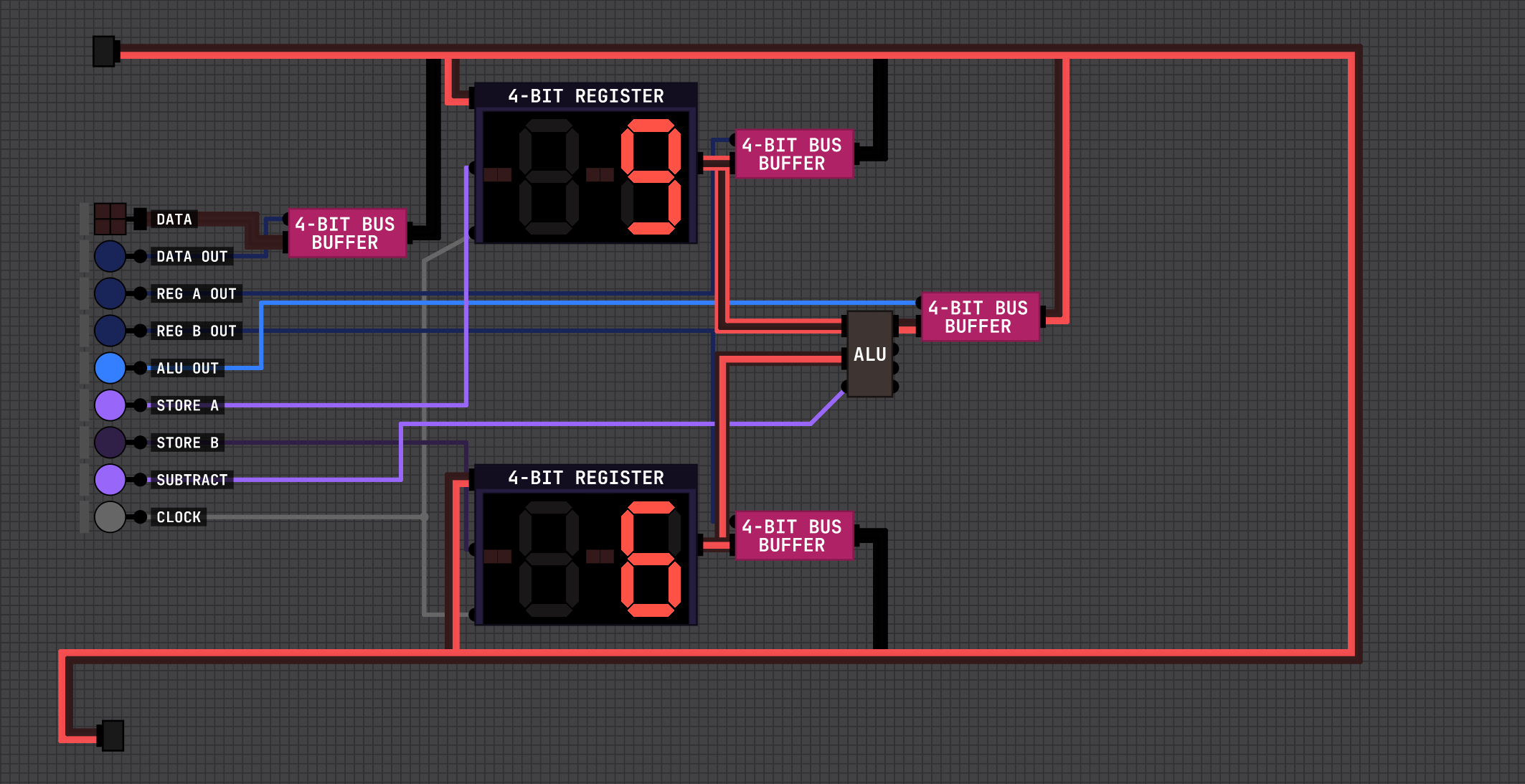Turn on the STORE B input
The height and width of the screenshot is (784, 1525).
click(110, 443)
